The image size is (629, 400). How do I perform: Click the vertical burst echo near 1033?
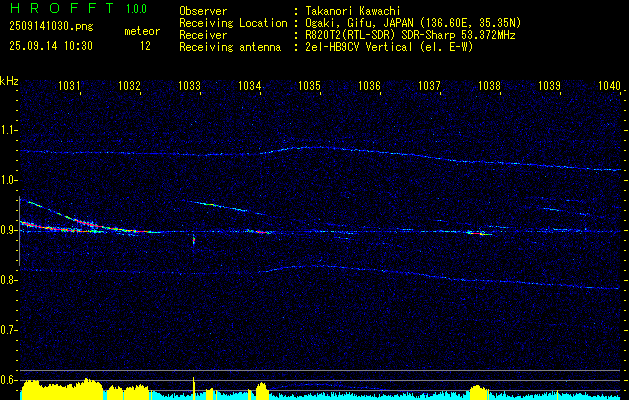pyautogui.click(x=194, y=241)
